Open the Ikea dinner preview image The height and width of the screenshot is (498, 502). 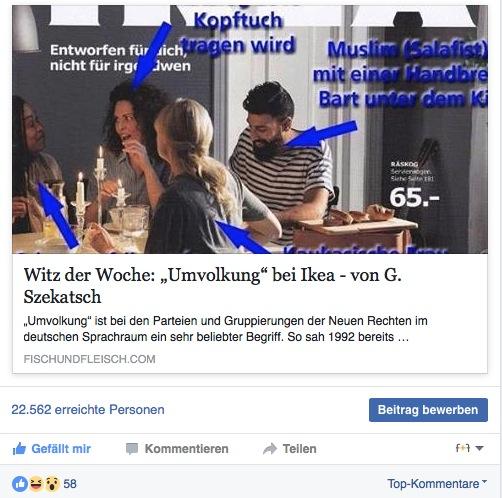tap(250, 129)
